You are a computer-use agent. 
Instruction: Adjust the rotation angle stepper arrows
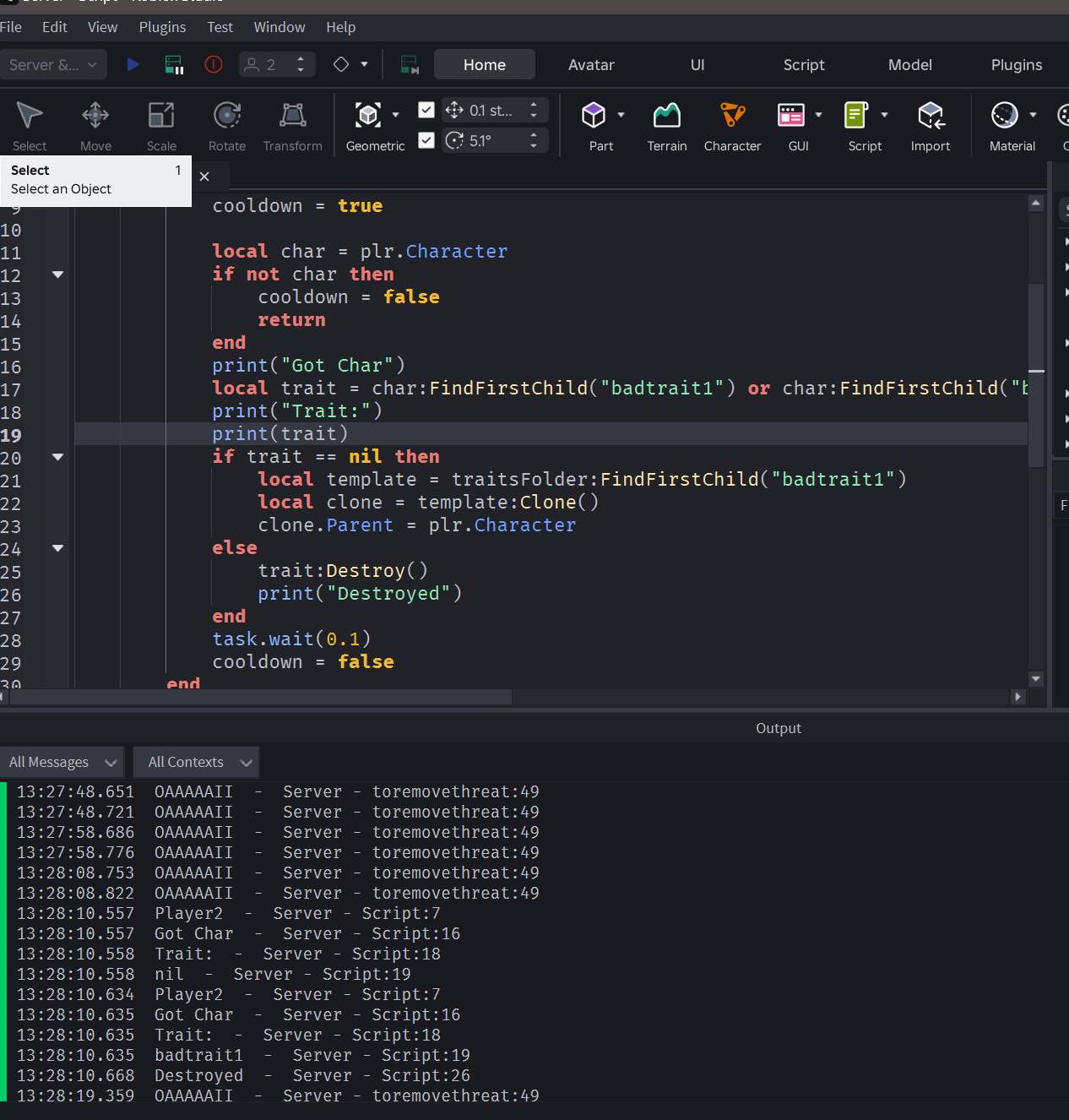click(x=534, y=140)
